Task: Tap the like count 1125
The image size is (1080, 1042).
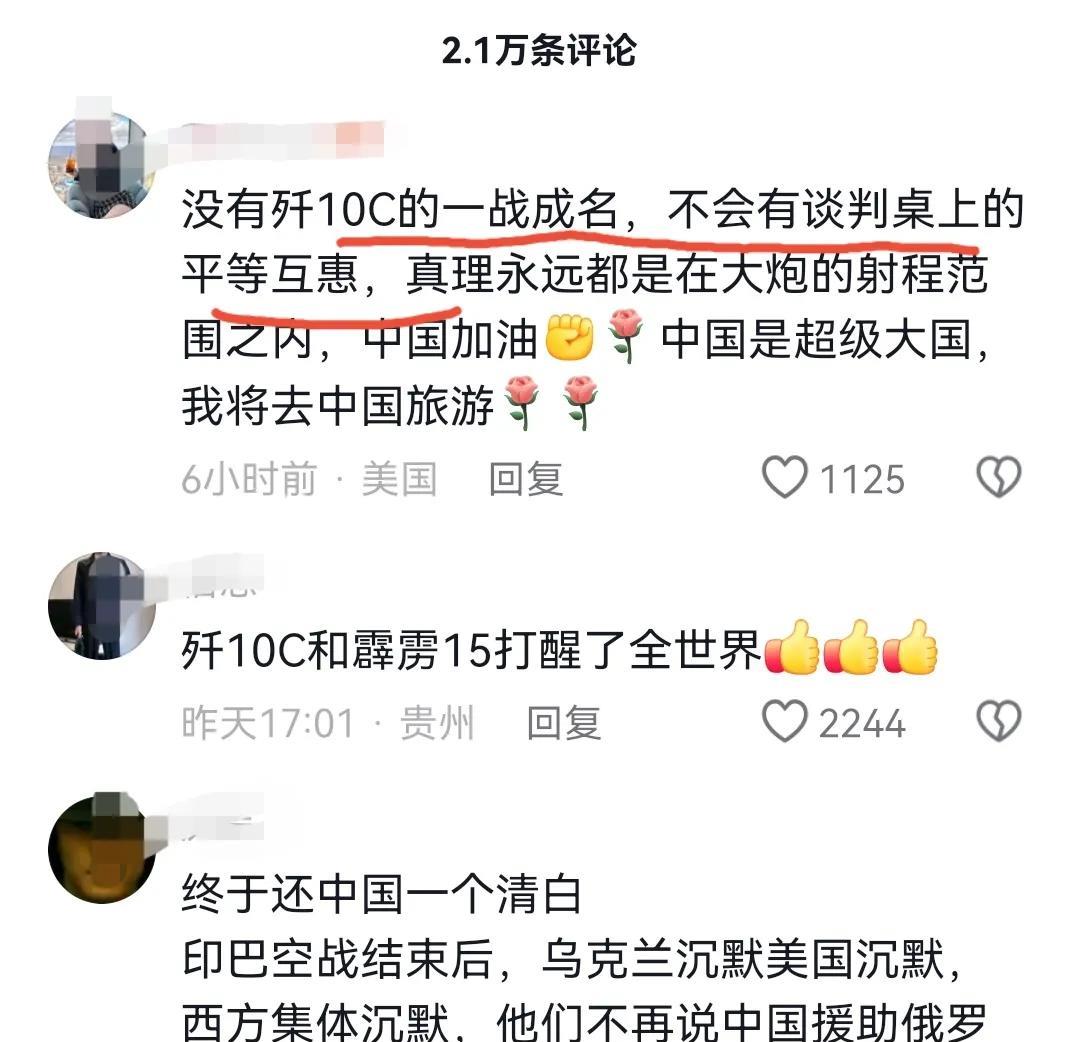Action: (862, 479)
